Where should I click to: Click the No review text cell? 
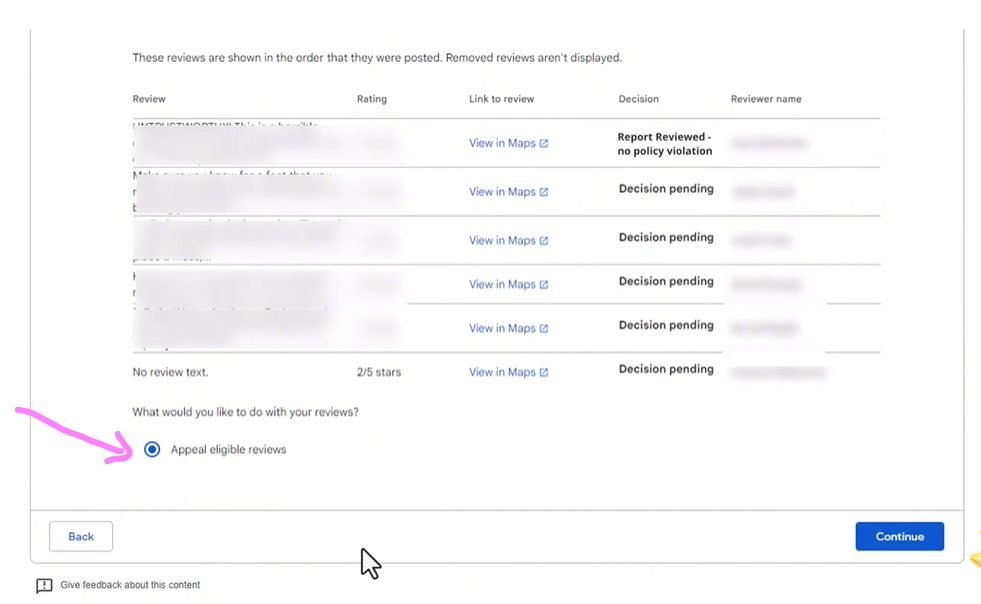pos(170,373)
